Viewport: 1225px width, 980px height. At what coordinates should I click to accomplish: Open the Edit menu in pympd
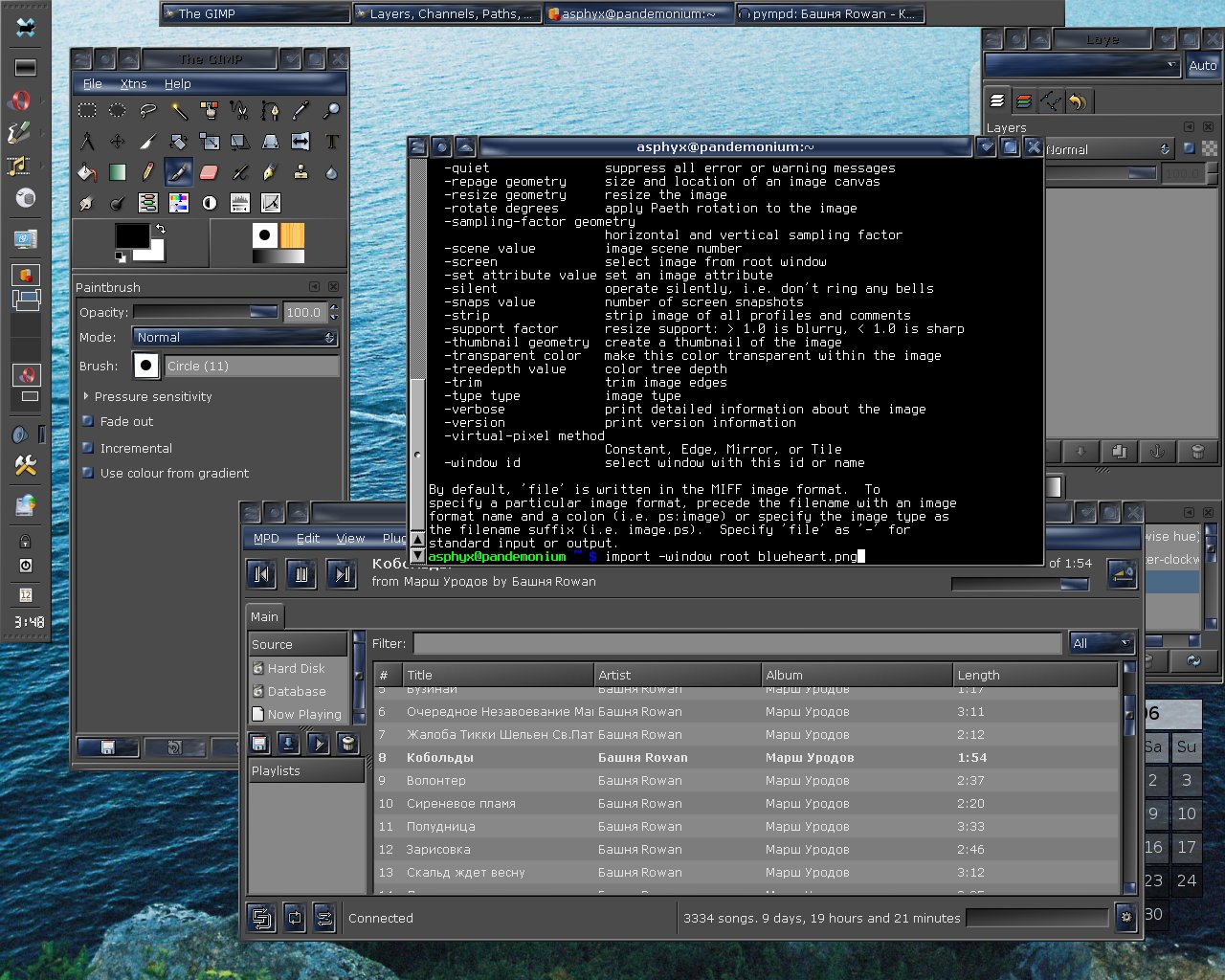click(x=308, y=538)
